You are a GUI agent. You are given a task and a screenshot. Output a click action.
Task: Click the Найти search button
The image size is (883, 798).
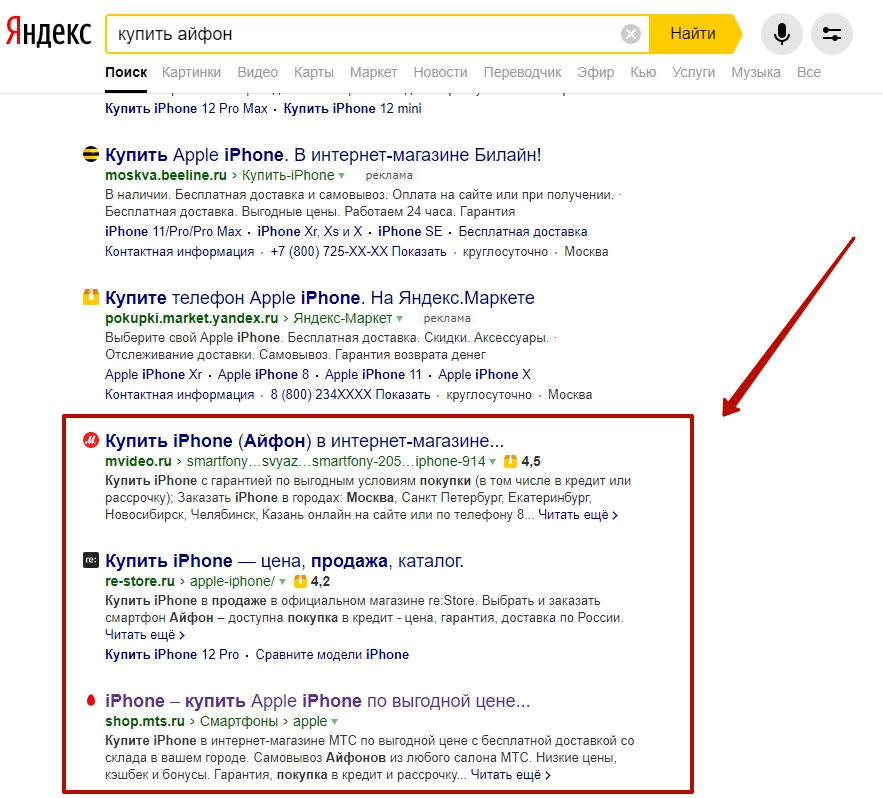pyautogui.click(x=693, y=34)
